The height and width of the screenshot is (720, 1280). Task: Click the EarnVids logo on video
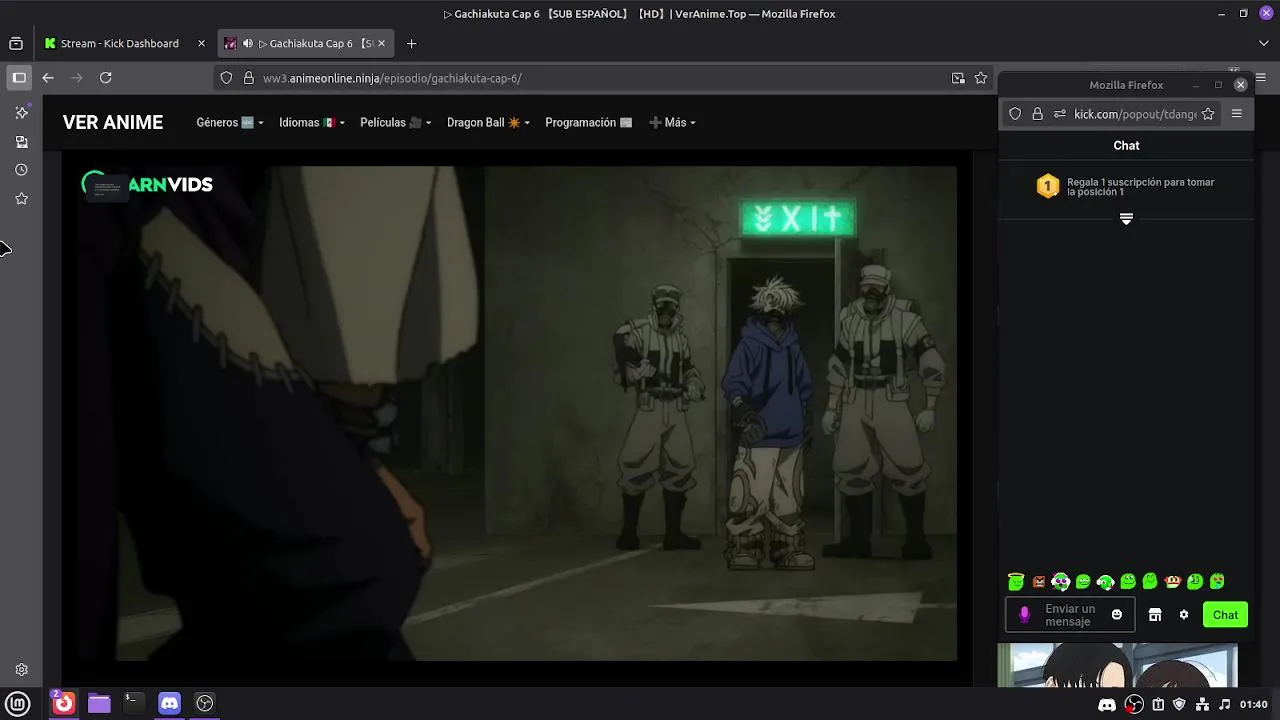pos(147,184)
